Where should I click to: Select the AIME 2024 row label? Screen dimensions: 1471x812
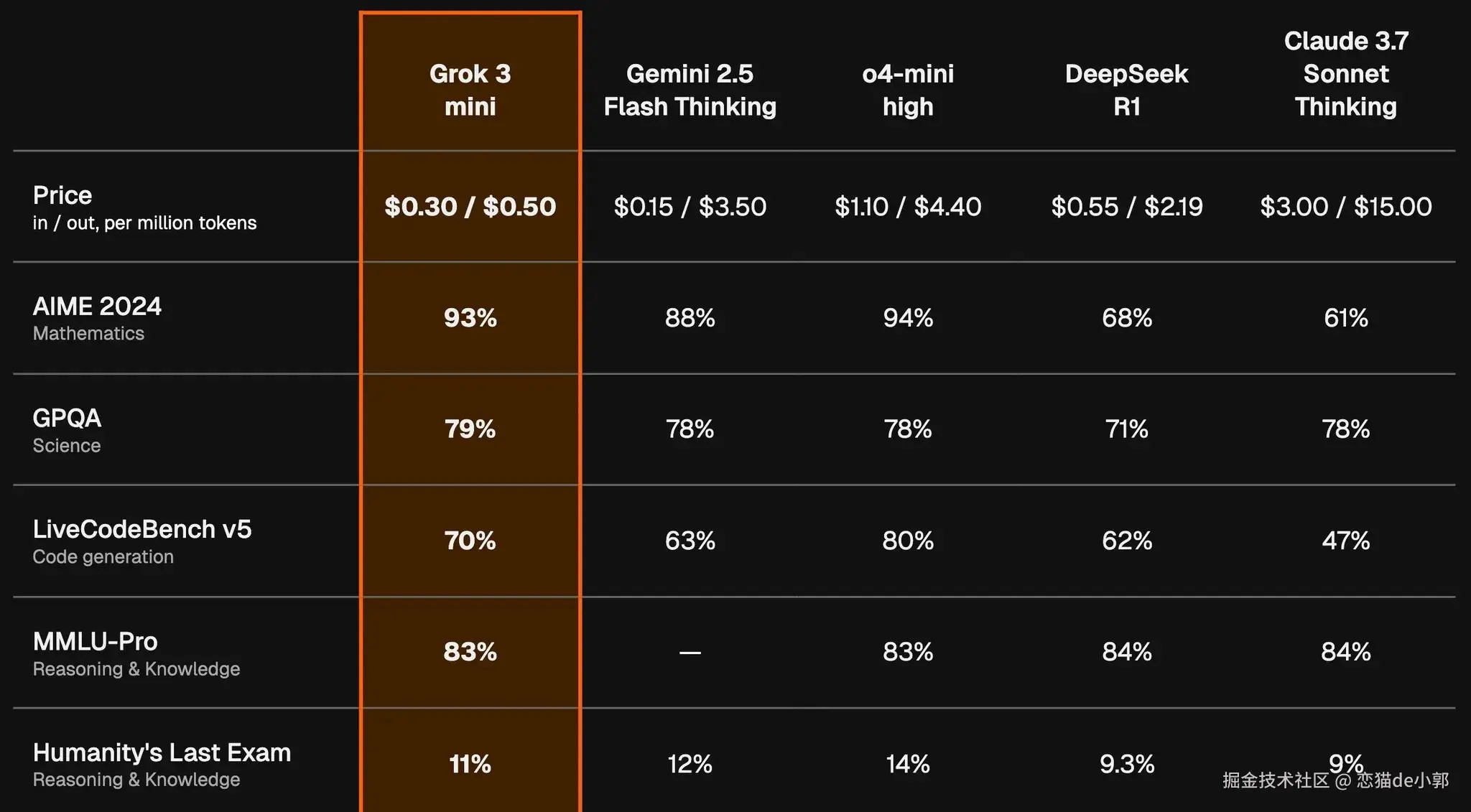tap(97, 307)
